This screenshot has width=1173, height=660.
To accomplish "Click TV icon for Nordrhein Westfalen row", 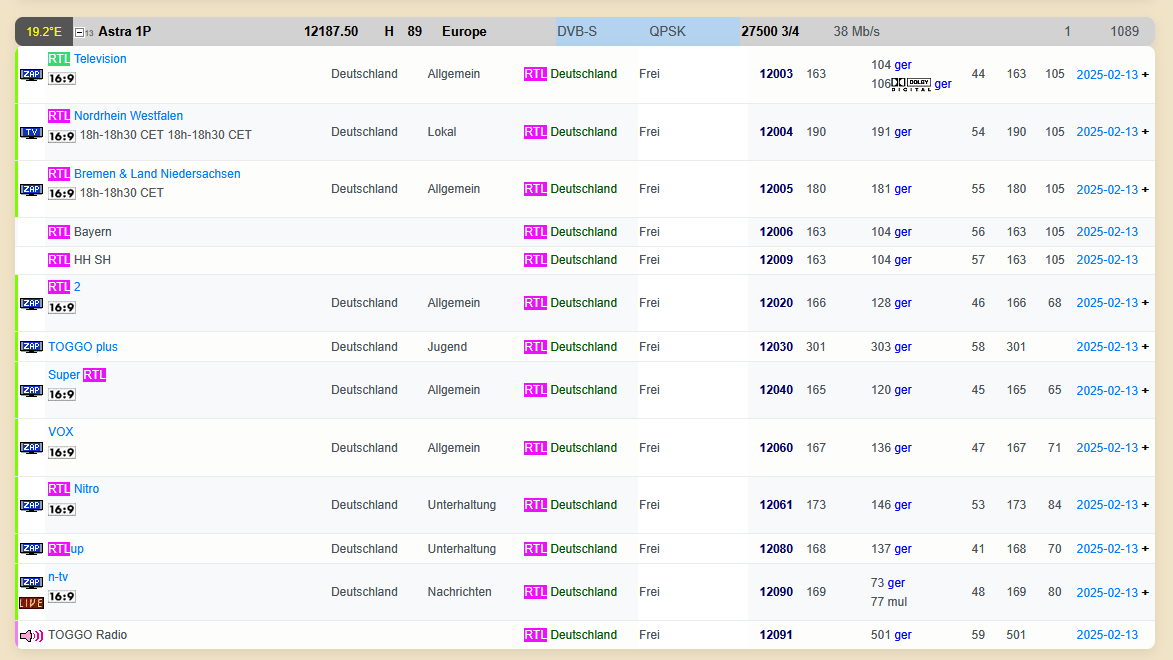I will tap(31, 133).
